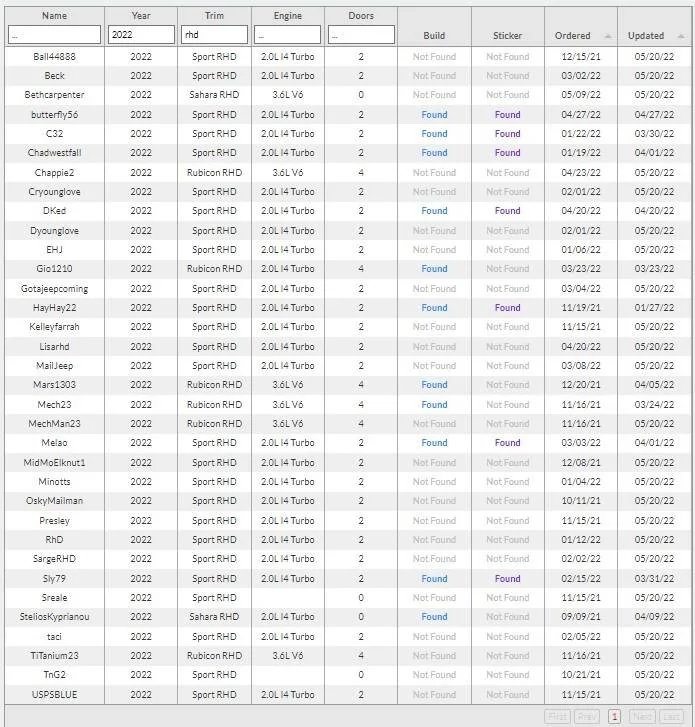Click the Last page button
The height and width of the screenshot is (727, 695).
pos(671,716)
